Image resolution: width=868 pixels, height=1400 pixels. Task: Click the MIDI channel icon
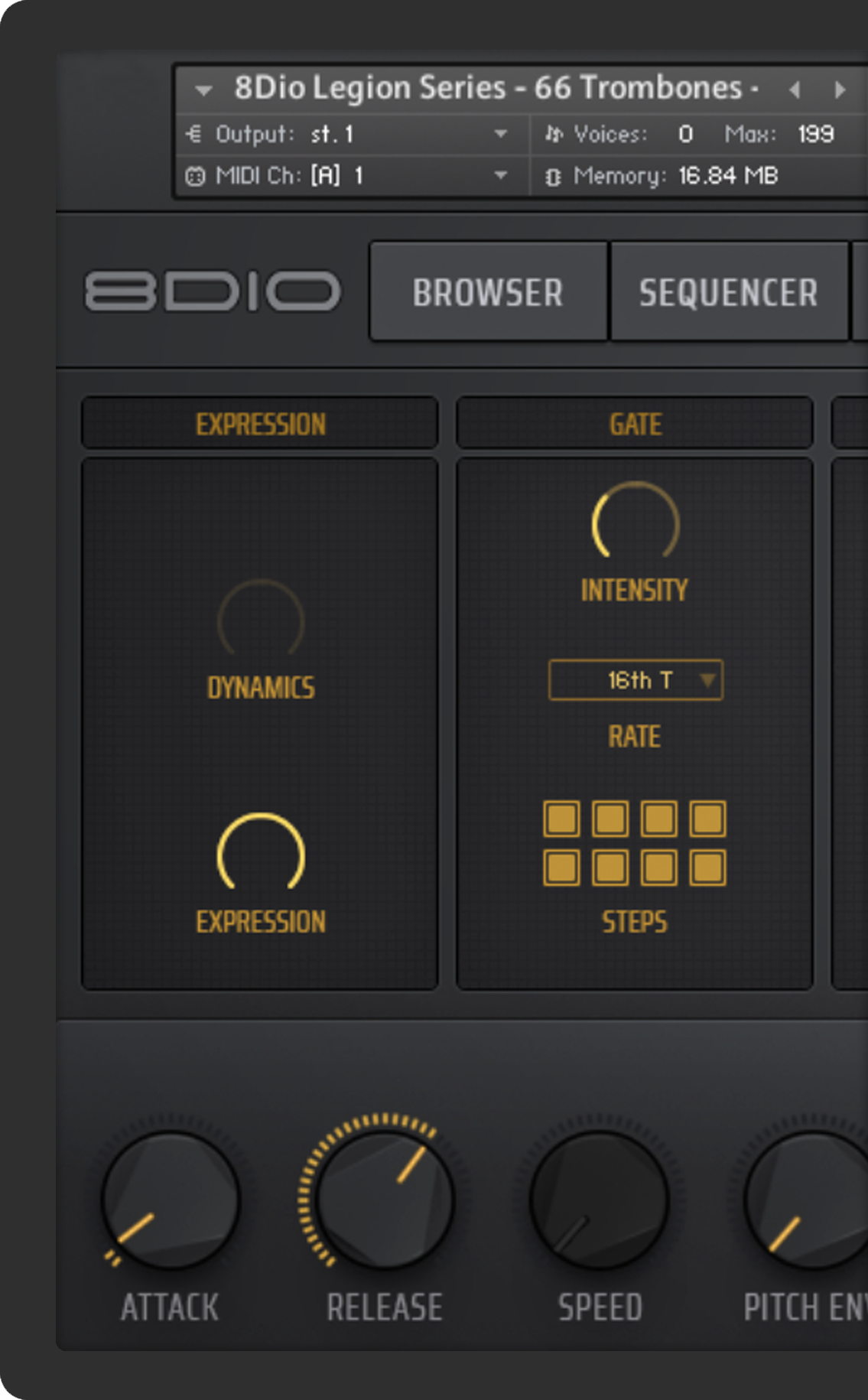pyautogui.click(x=195, y=177)
